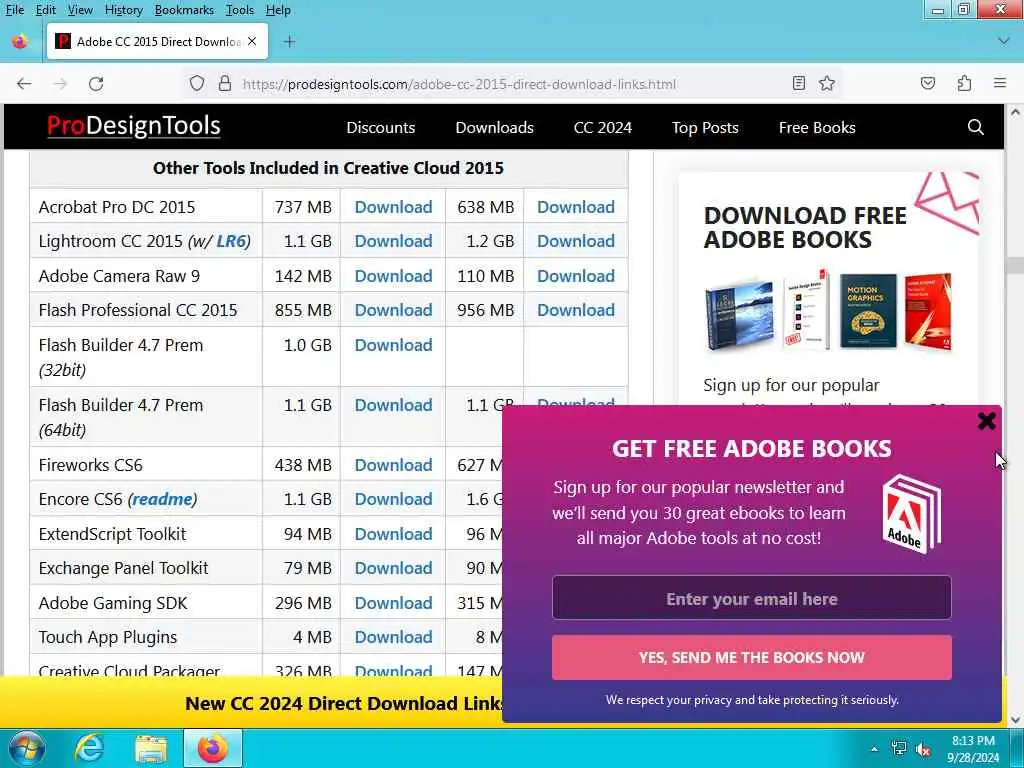Screen dimensions: 1024x768
Task: Download Adobe Gaming SDK 296 MB
Action: 393,603
